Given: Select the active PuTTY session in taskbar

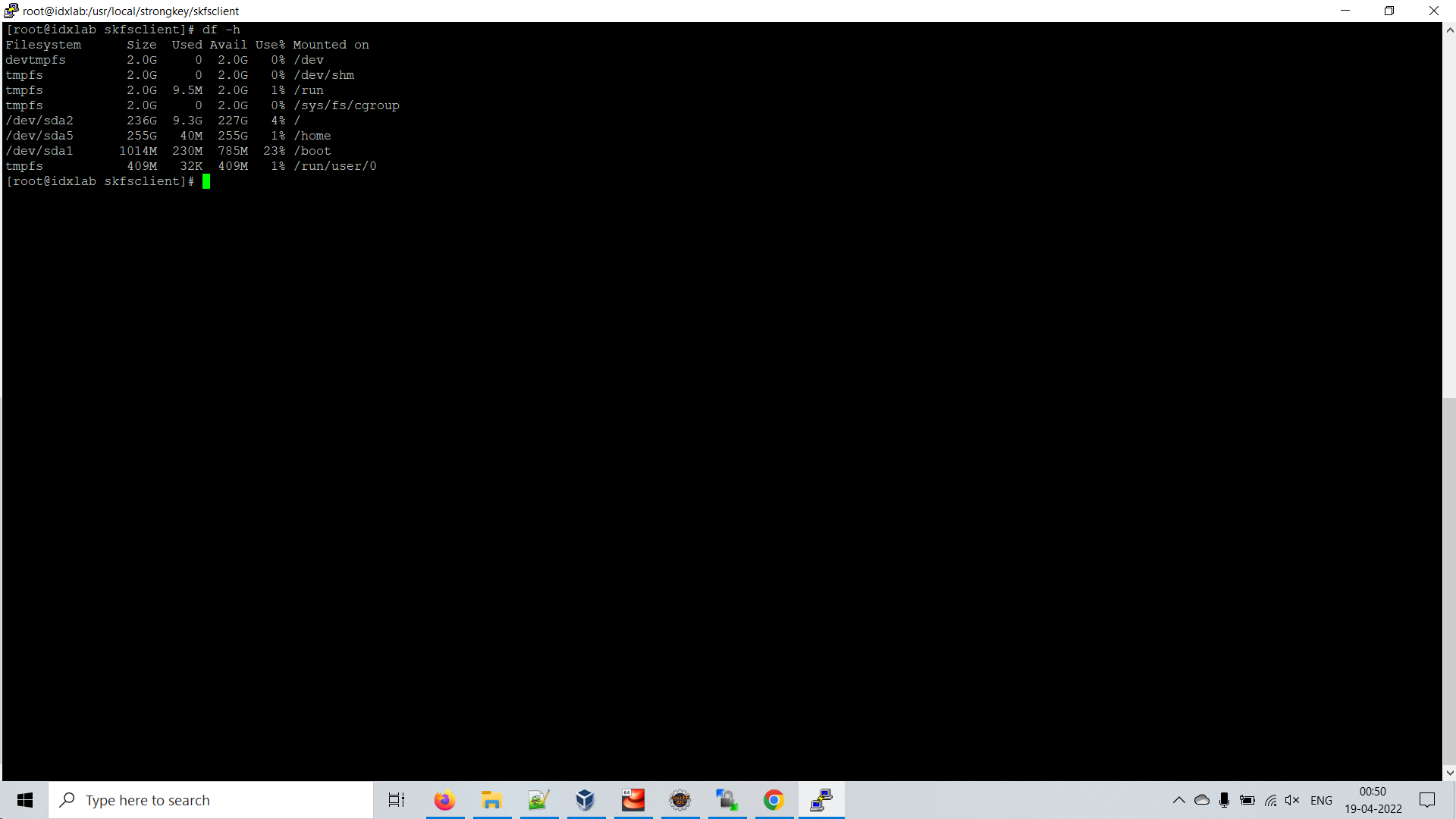Looking at the screenshot, I should [x=821, y=800].
